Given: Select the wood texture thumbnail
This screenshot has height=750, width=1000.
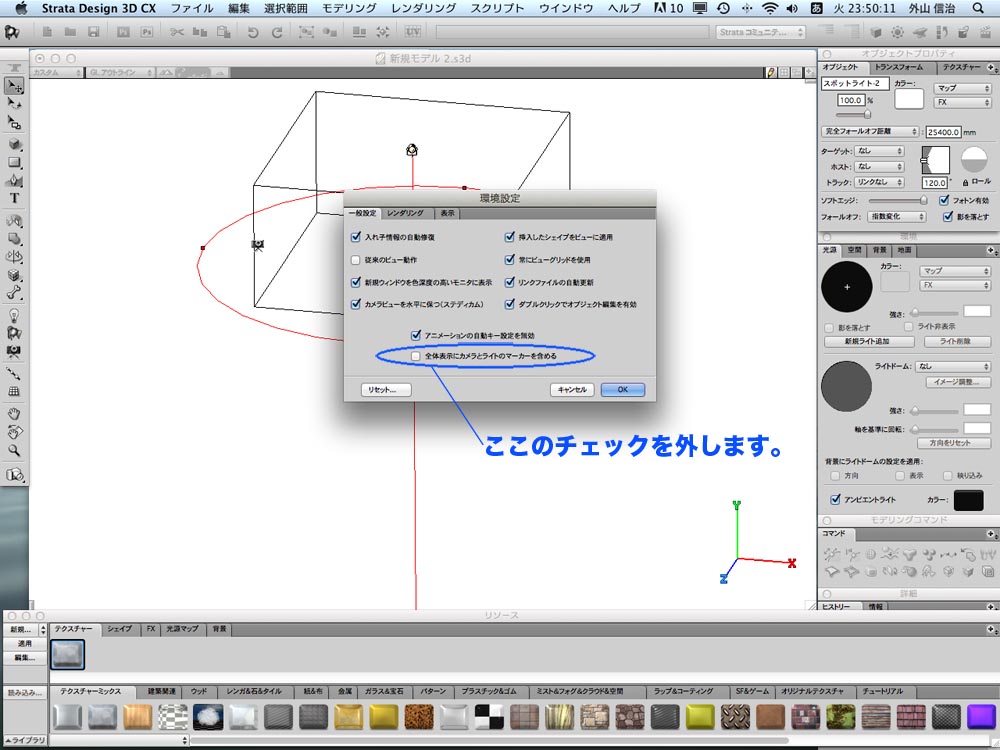Looking at the screenshot, I should click(x=138, y=717).
